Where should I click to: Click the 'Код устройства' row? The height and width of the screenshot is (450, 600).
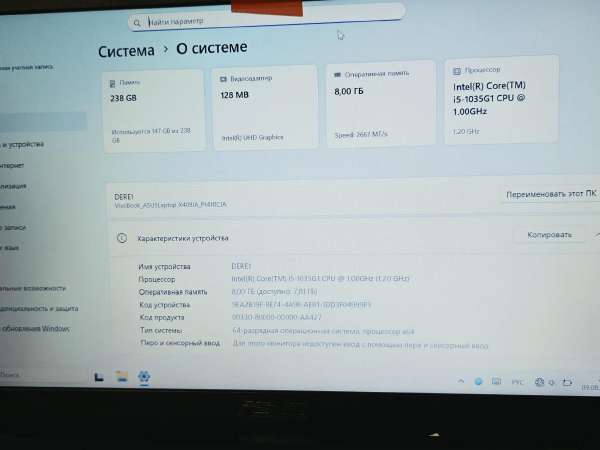click(x=255, y=305)
